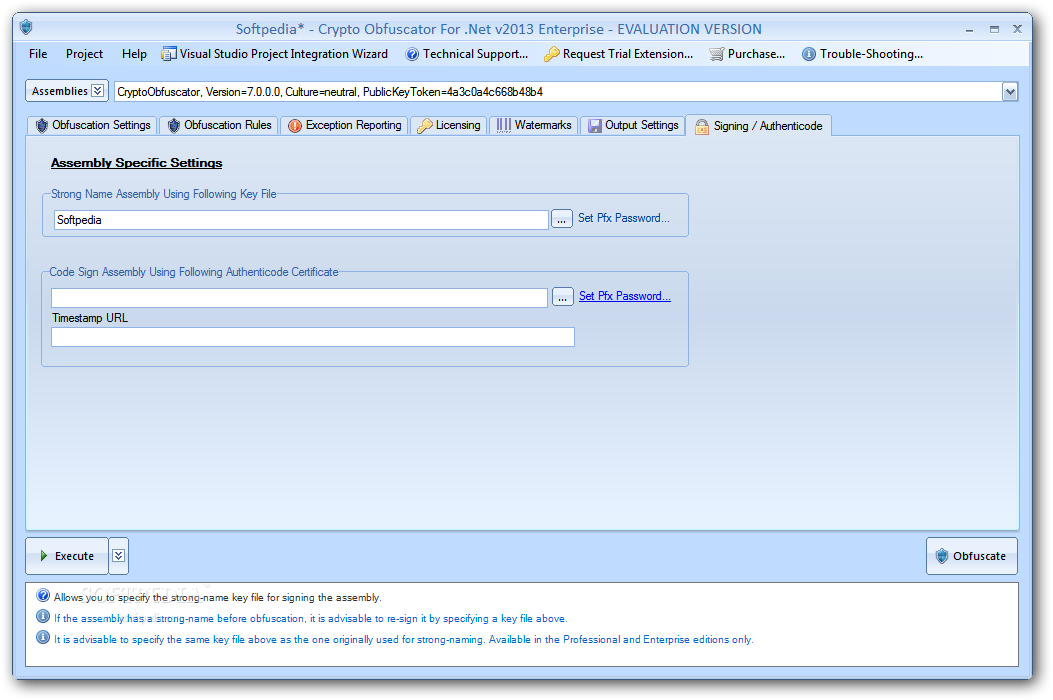This screenshot has height=700, width=1053.
Task: Select Signing / Authenticode tab
Action: point(758,126)
